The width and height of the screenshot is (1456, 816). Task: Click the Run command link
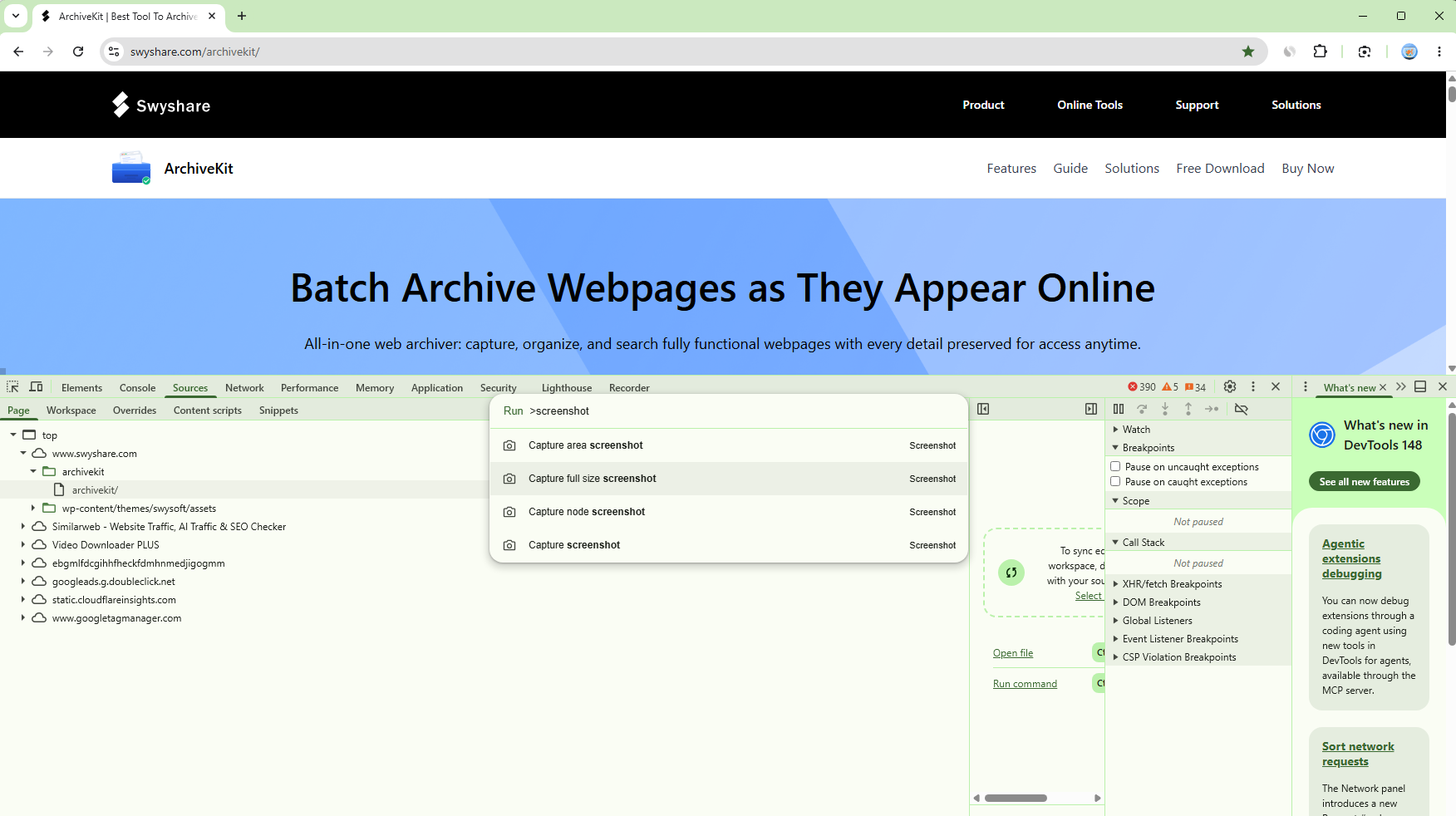point(1025,684)
